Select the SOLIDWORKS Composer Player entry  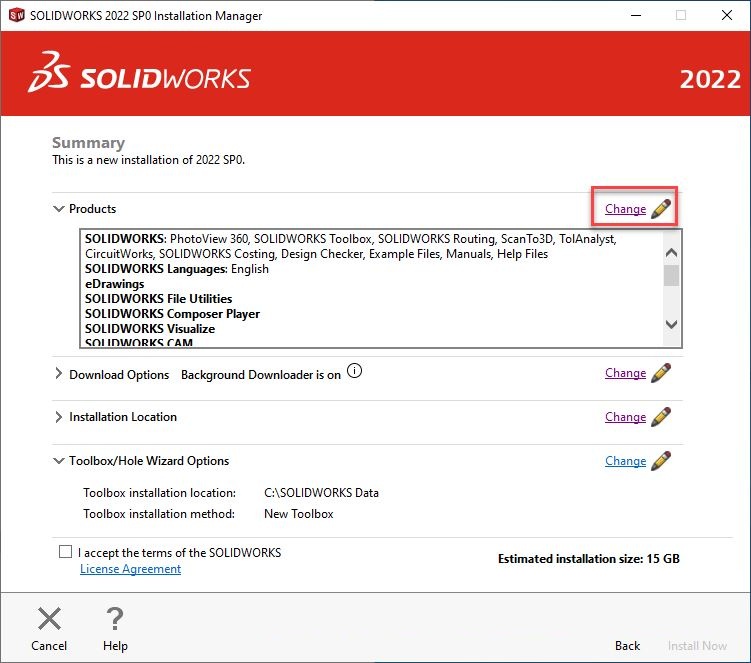172,314
